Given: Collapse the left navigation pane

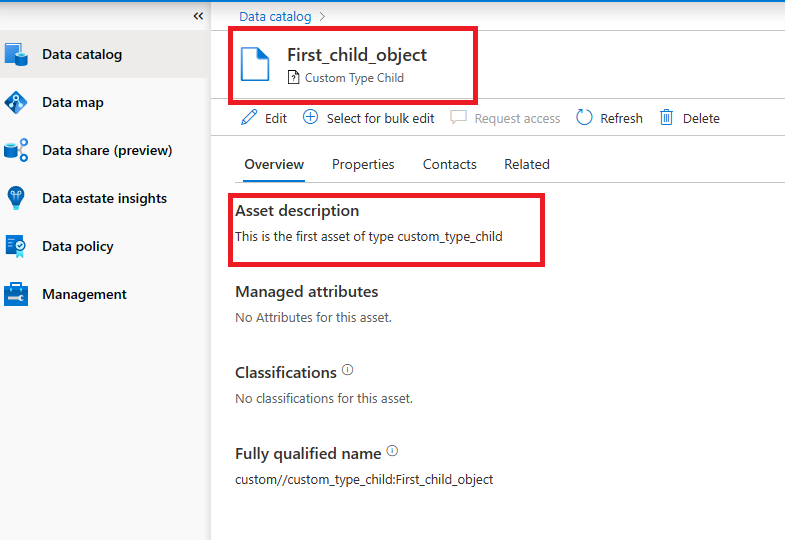Looking at the screenshot, I should click(x=198, y=16).
